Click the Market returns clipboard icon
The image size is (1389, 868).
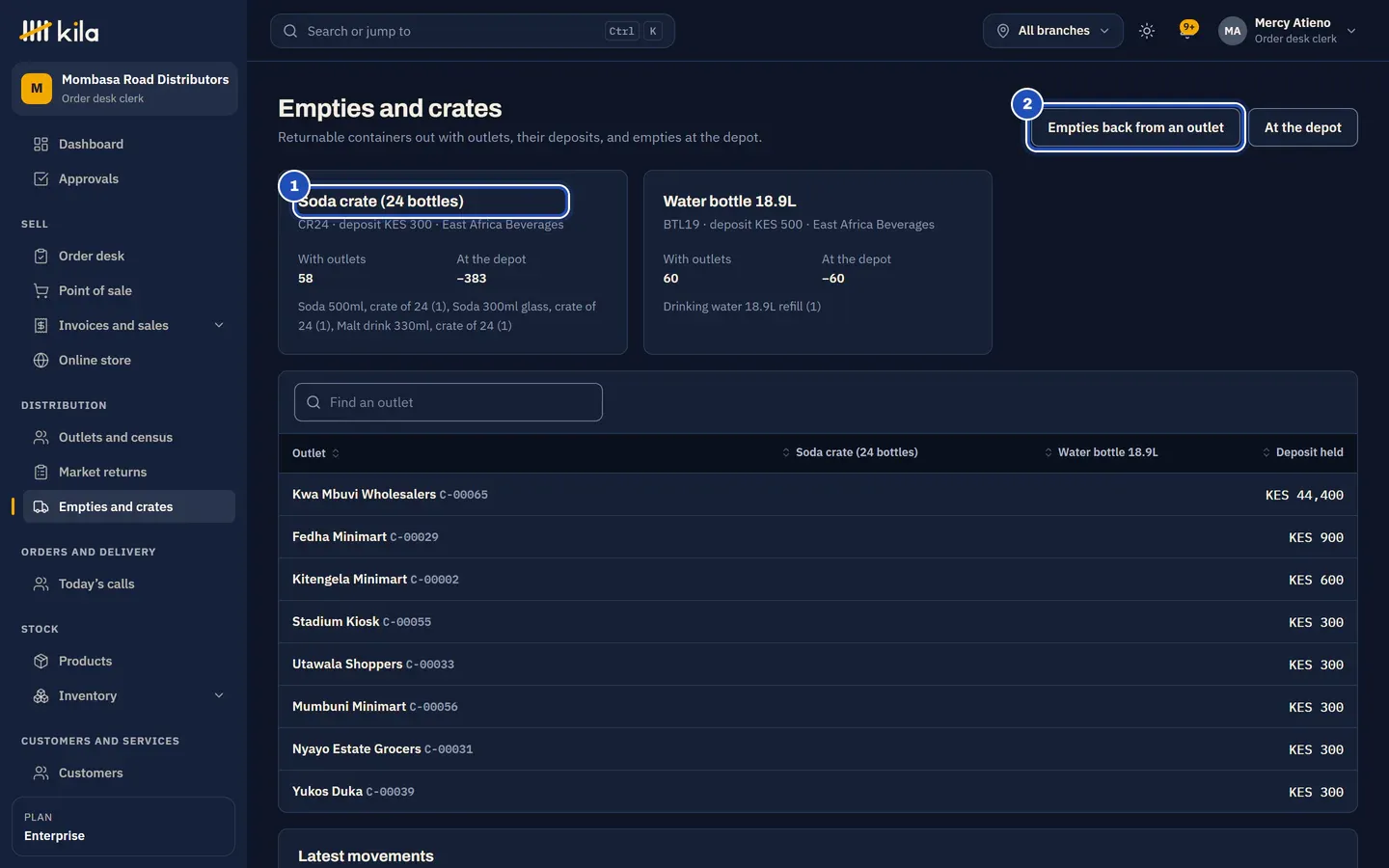[x=41, y=472]
